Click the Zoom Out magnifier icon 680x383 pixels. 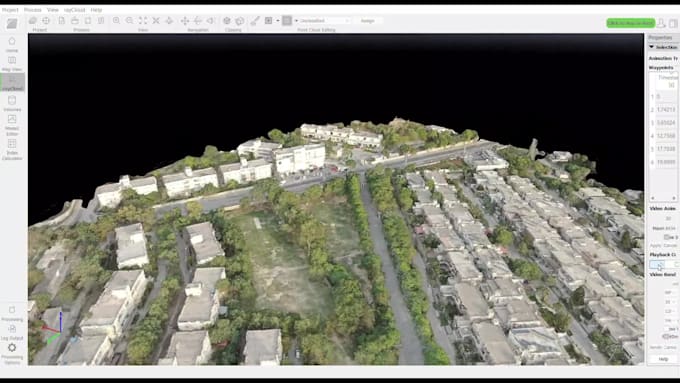(129, 20)
